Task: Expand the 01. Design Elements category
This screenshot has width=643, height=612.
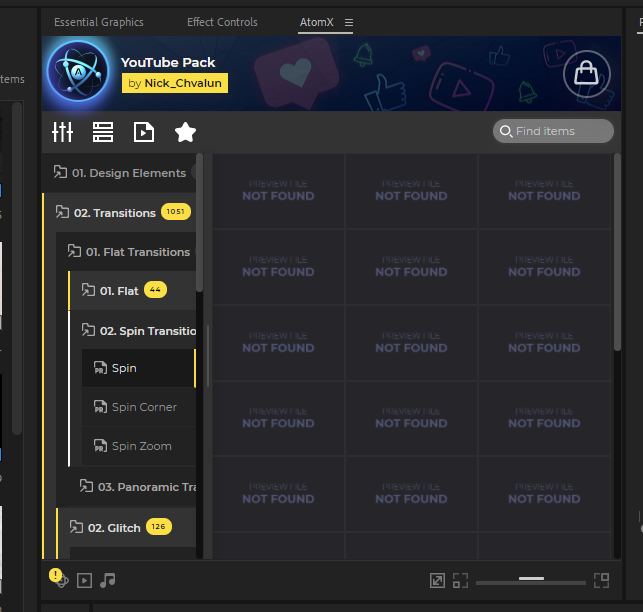Action: tap(127, 173)
